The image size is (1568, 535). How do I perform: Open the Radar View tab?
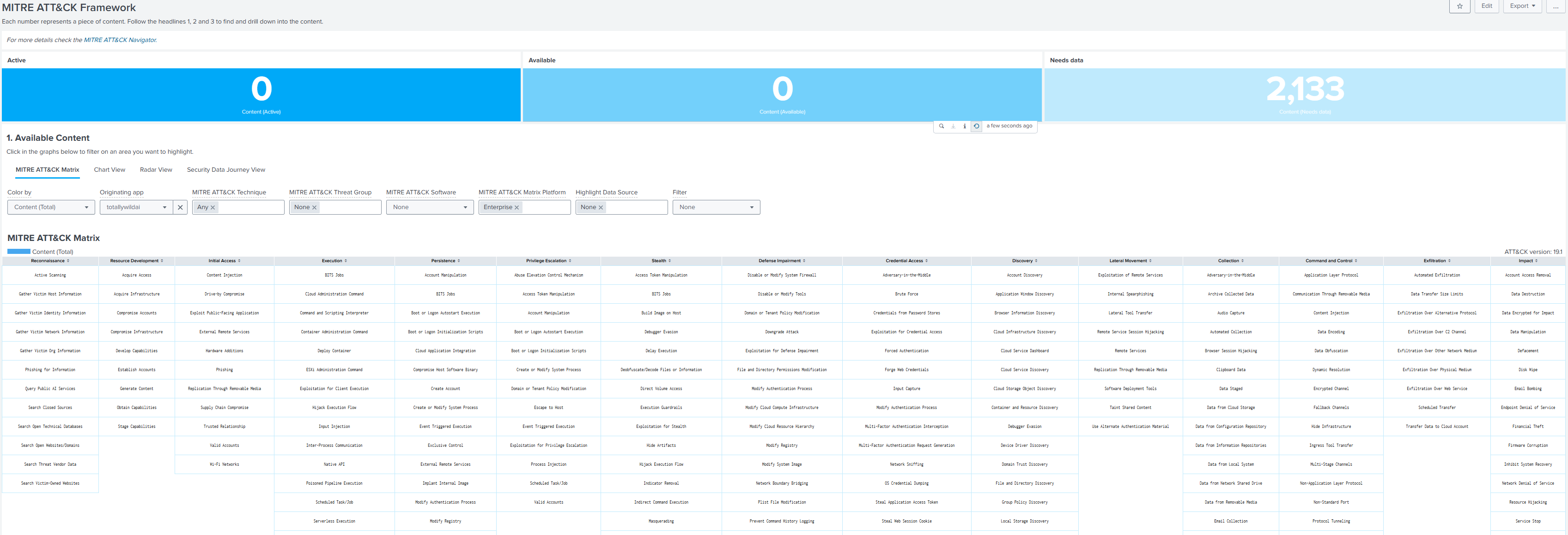156,169
